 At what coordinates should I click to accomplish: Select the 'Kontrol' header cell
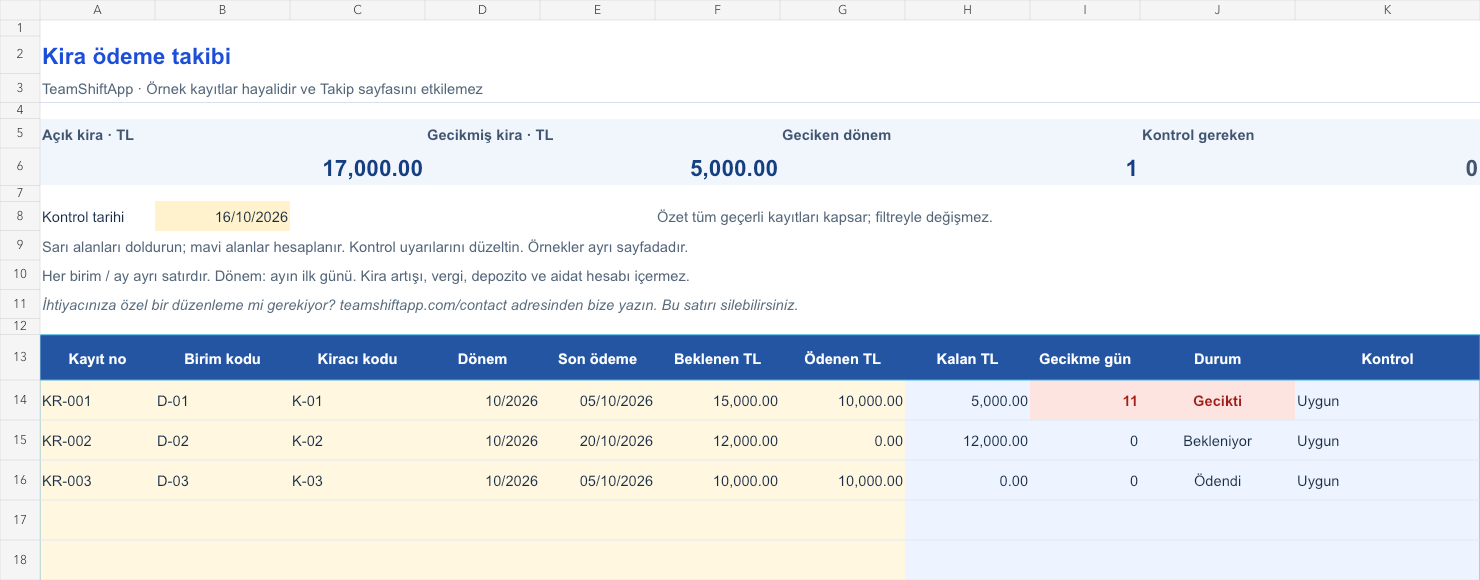point(1387,359)
